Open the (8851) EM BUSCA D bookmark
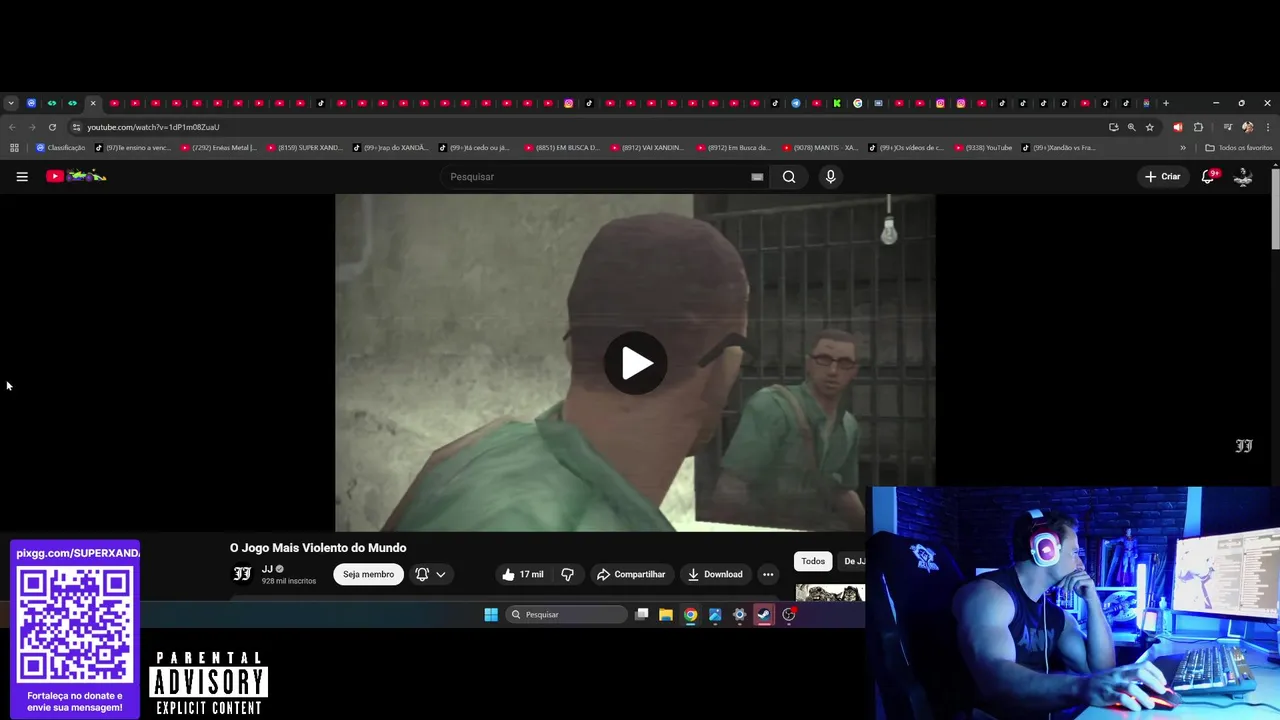The image size is (1280, 720). click(561, 148)
